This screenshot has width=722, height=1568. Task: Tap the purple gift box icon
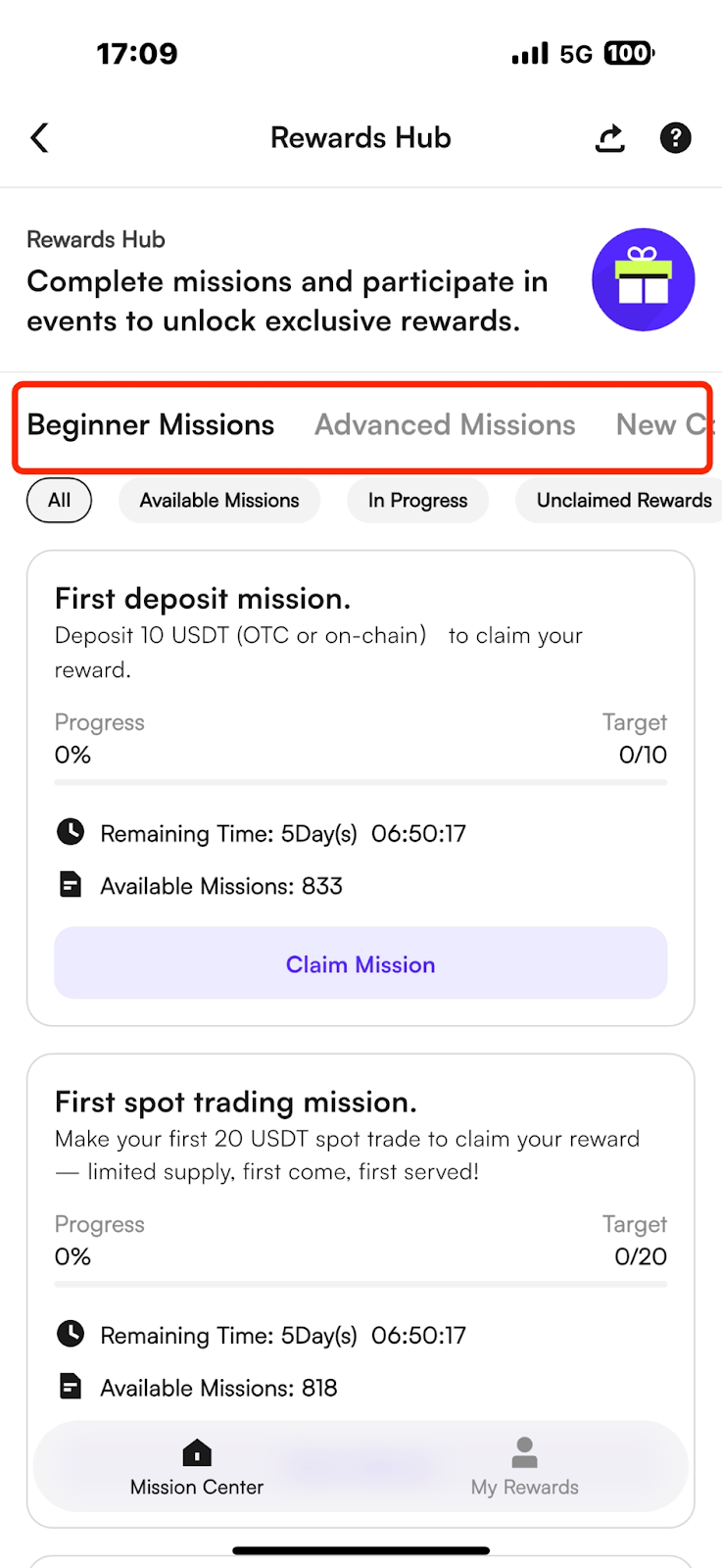[644, 279]
